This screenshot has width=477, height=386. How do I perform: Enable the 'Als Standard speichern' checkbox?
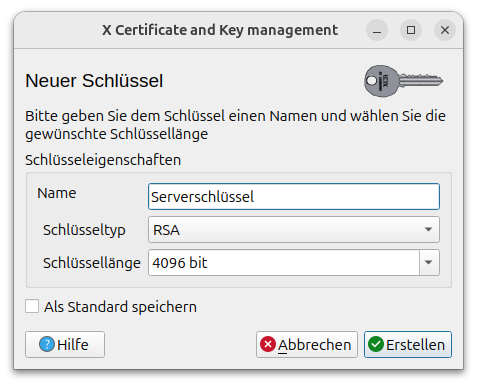(32, 306)
